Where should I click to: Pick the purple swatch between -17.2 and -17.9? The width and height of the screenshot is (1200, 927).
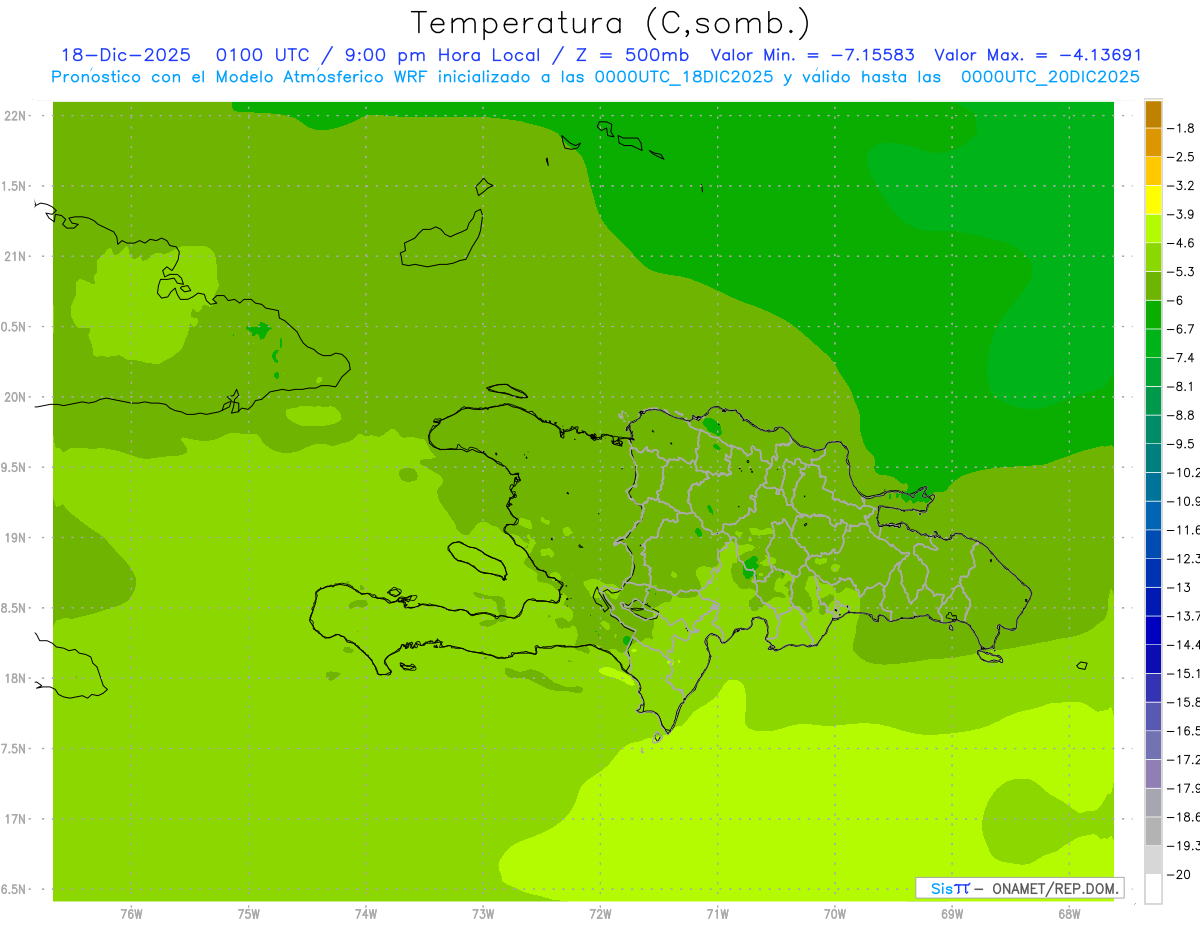[1153, 774]
